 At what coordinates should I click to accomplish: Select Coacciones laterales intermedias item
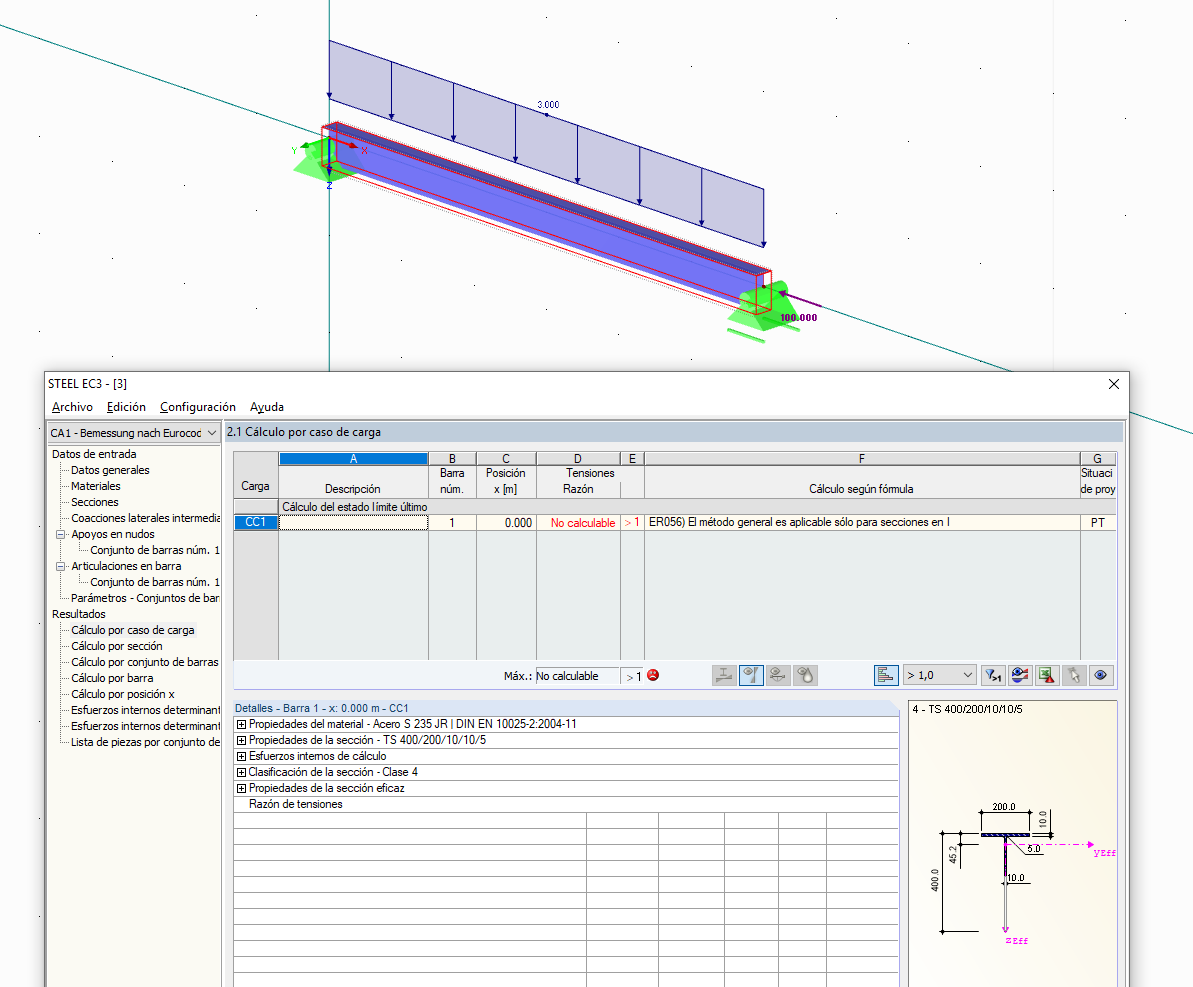pyautogui.click(x=145, y=518)
